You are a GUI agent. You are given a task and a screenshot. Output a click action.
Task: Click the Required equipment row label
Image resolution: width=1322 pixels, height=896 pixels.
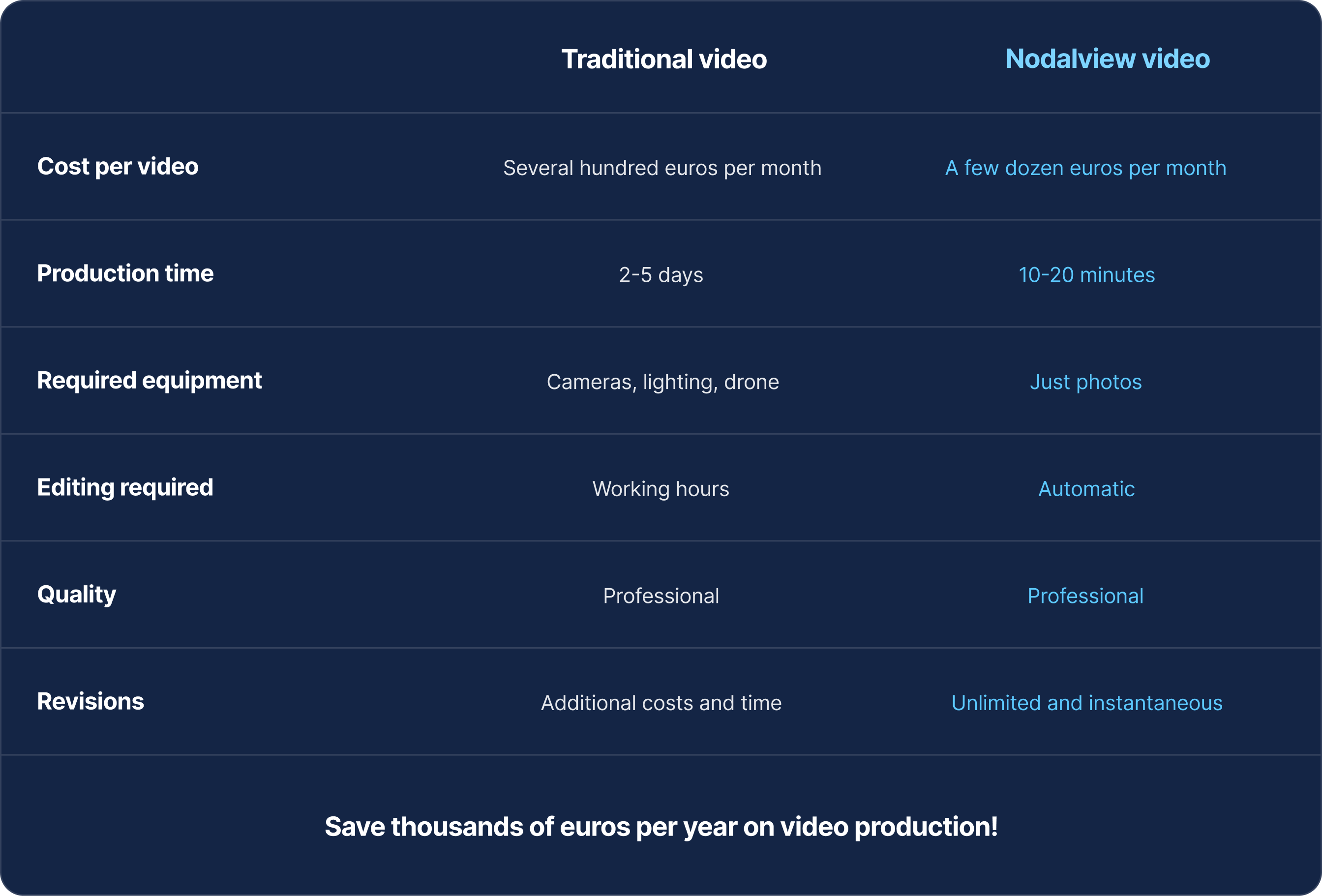150,381
